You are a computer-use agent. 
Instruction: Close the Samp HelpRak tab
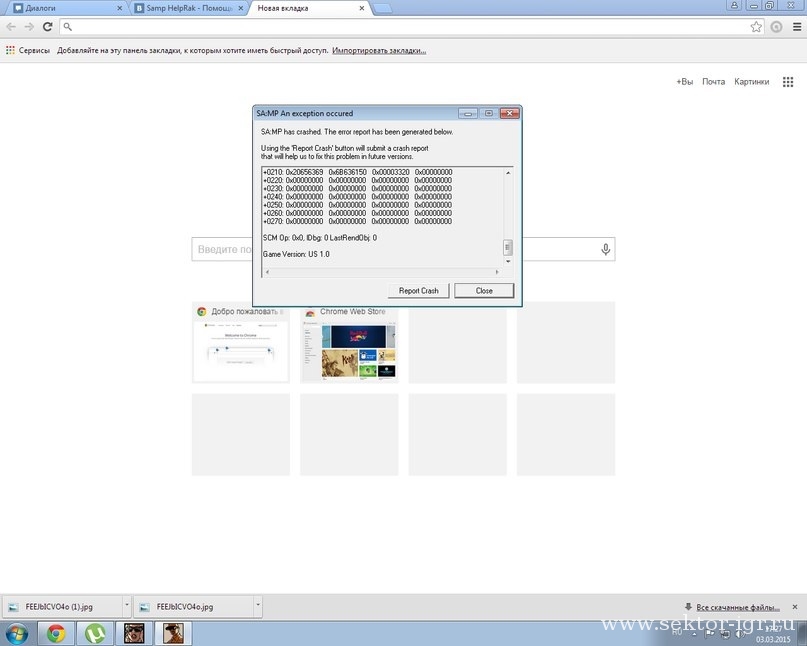[x=240, y=8]
